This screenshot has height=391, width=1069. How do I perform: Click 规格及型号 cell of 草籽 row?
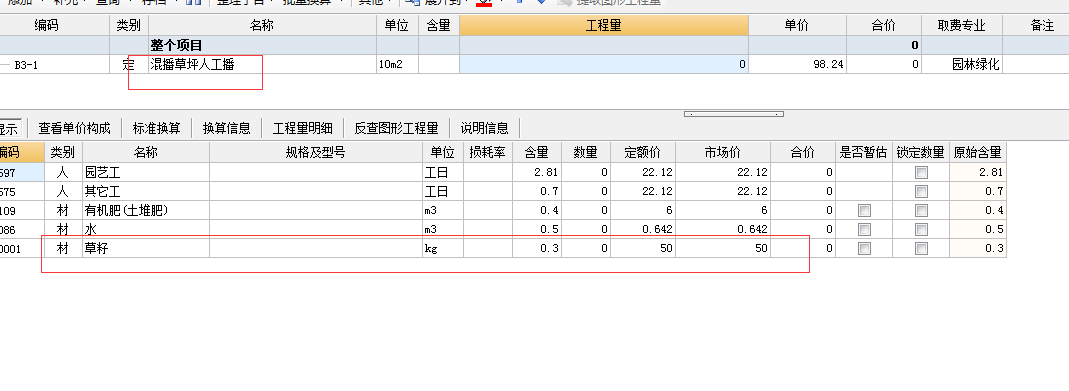click(x=316, y=249)
